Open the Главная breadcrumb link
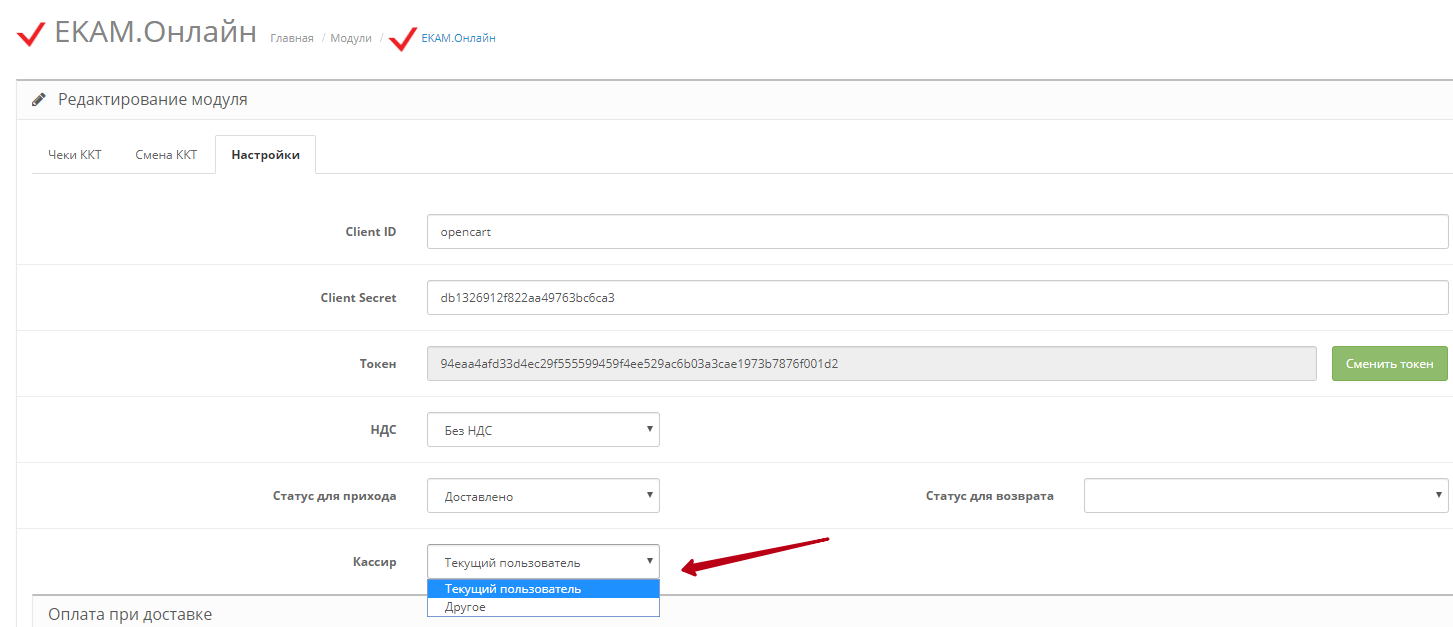 292,38
